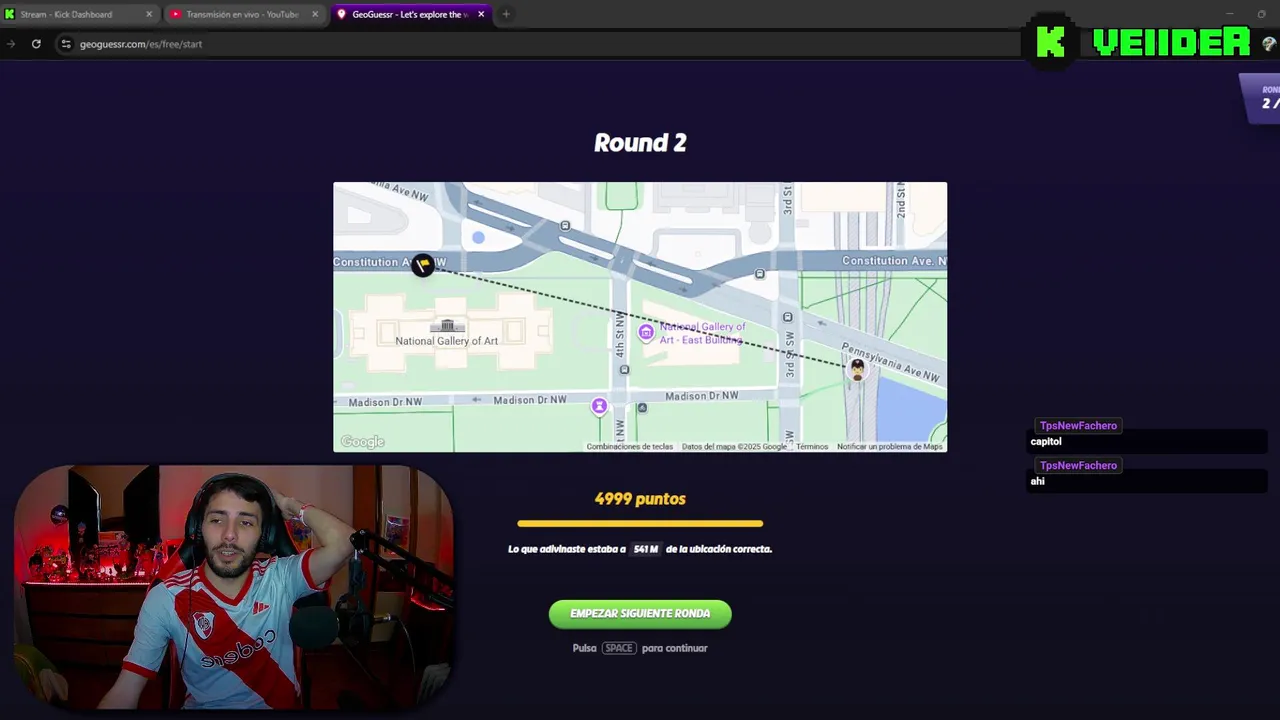Click the purple hourglass pin on Madison Dr
The width and height of the screenshot is (1280, 720).
[x=599, y=405]
